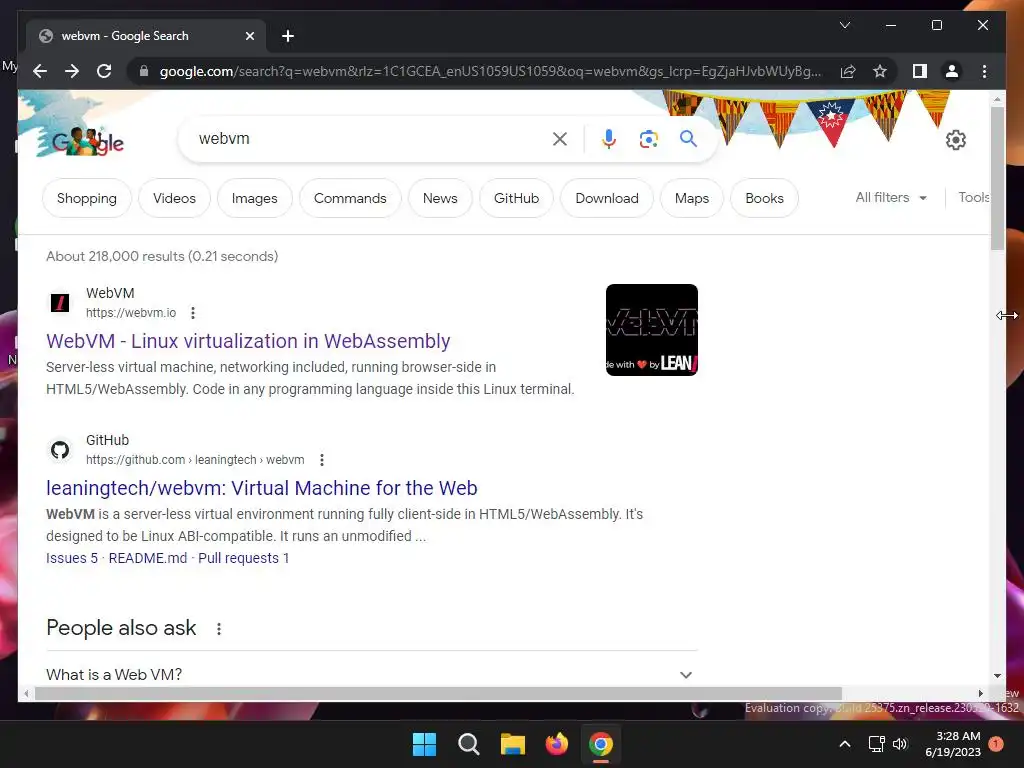Click scrollbar down arrow

(x=997, y=676)
